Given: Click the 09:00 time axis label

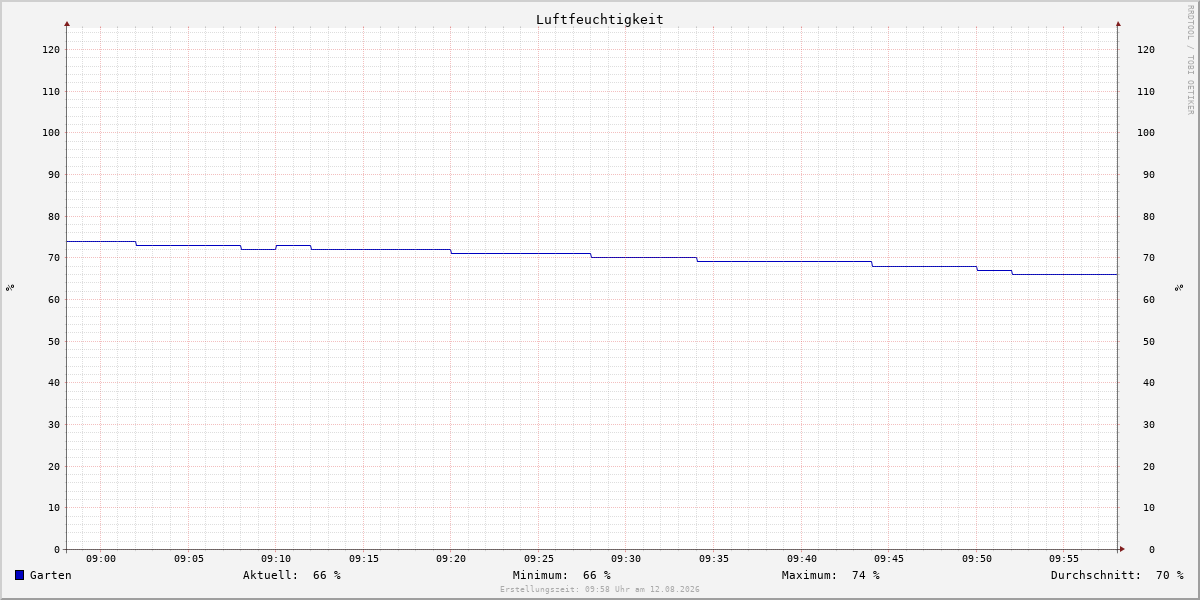Looking at the screenshot, I should (x=101, y=559).
